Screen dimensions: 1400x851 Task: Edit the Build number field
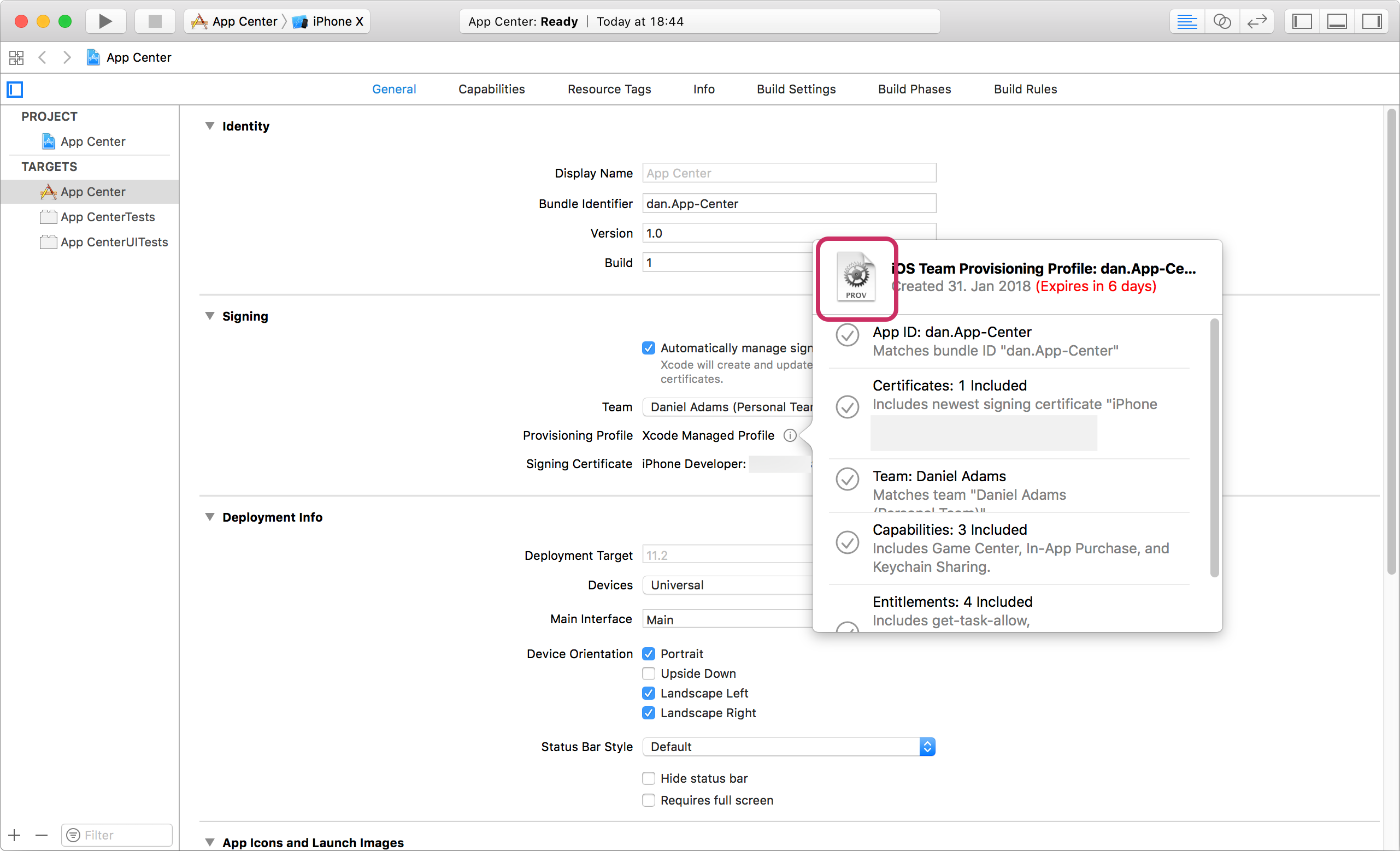(730, 263)
